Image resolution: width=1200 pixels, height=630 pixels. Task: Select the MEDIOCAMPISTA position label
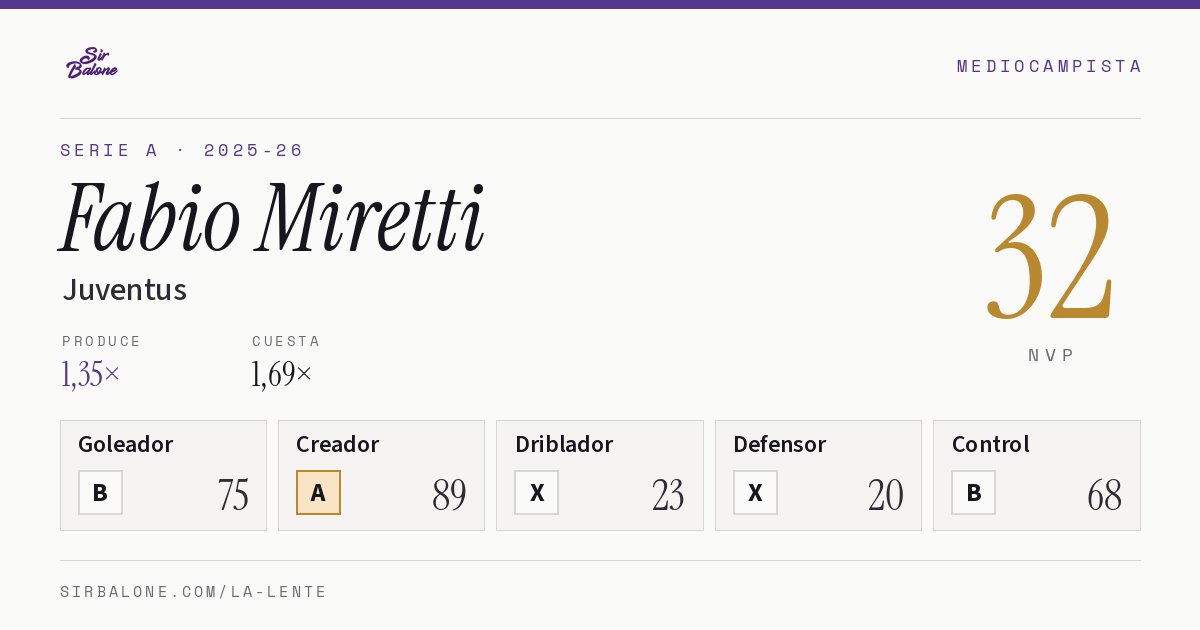[1049, 66]
